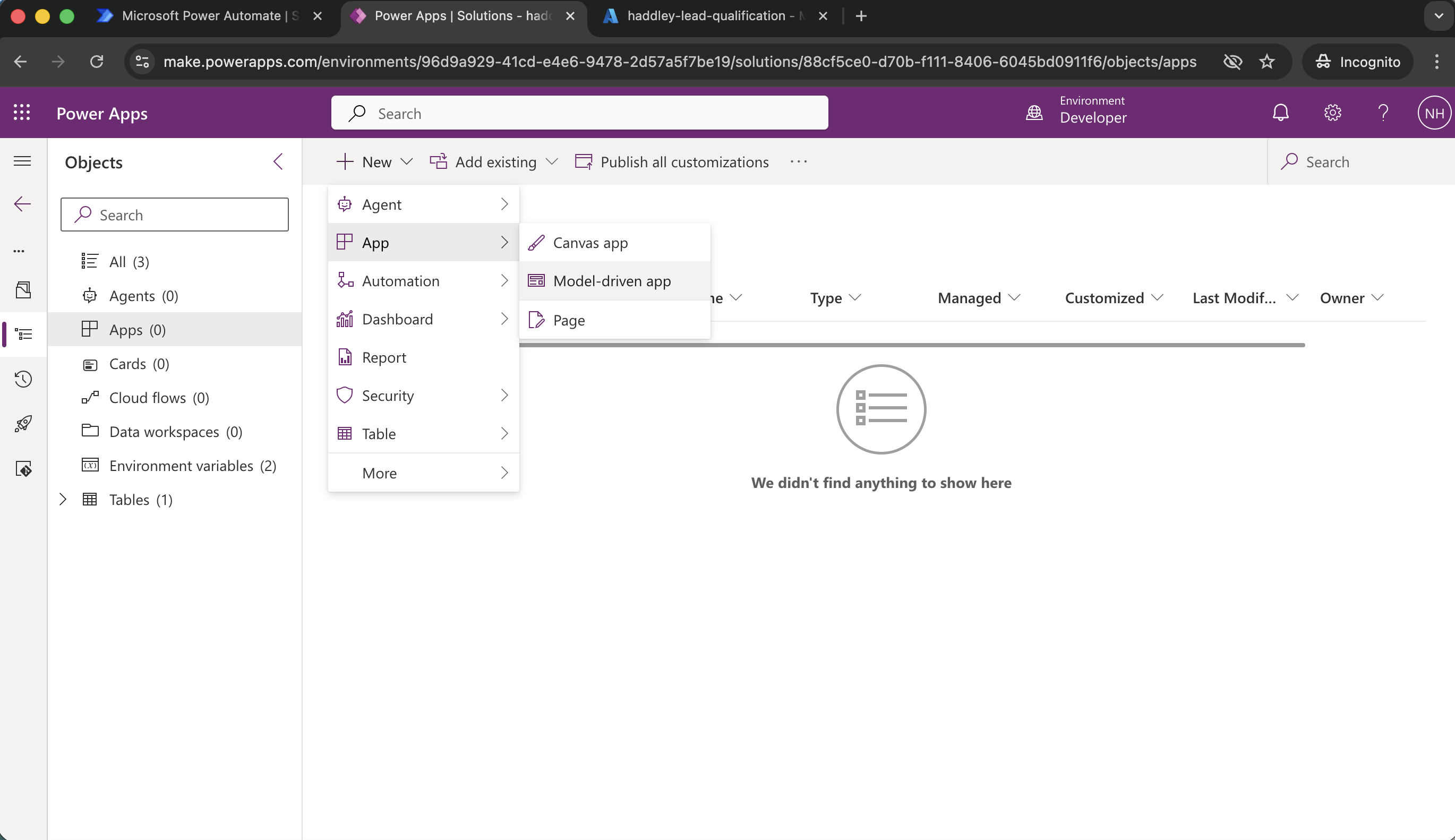Viewport: 1455px width, 840px height.
Task: Open the Add existing dropdown
Action: pyautogui.click(x=494, y=162)
